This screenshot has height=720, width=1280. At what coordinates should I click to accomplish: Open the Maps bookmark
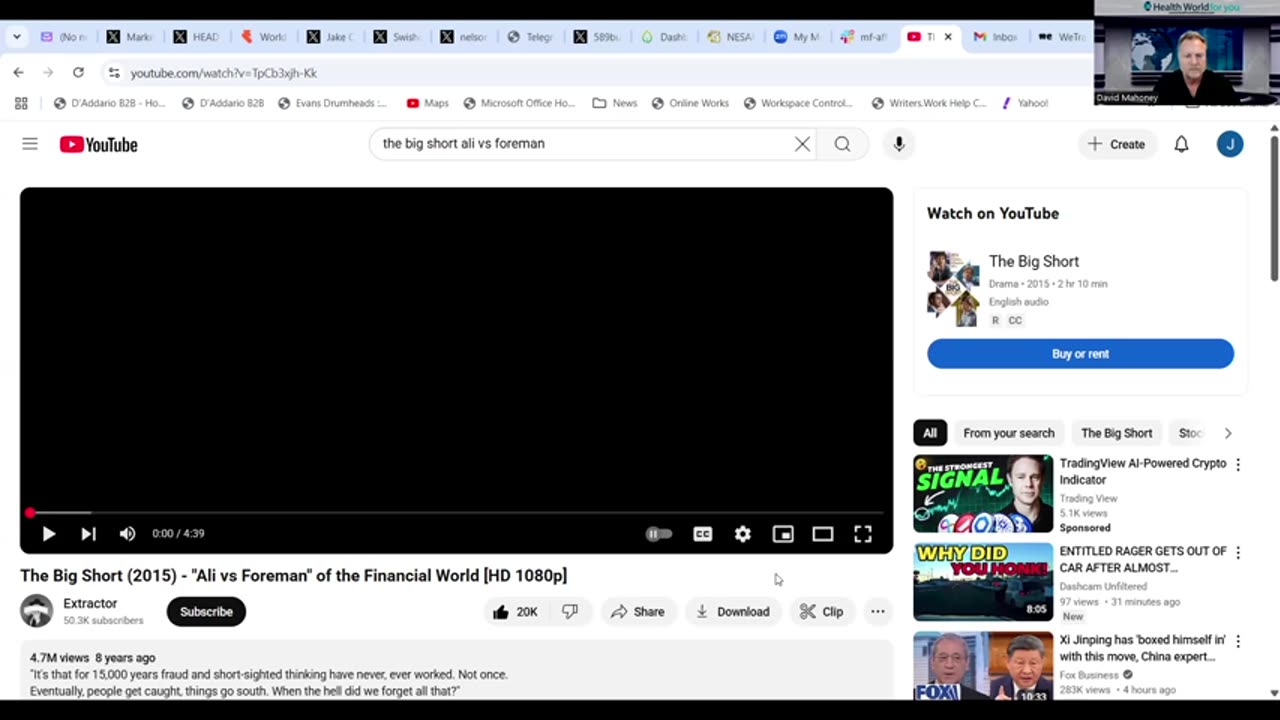click(428, 103)
